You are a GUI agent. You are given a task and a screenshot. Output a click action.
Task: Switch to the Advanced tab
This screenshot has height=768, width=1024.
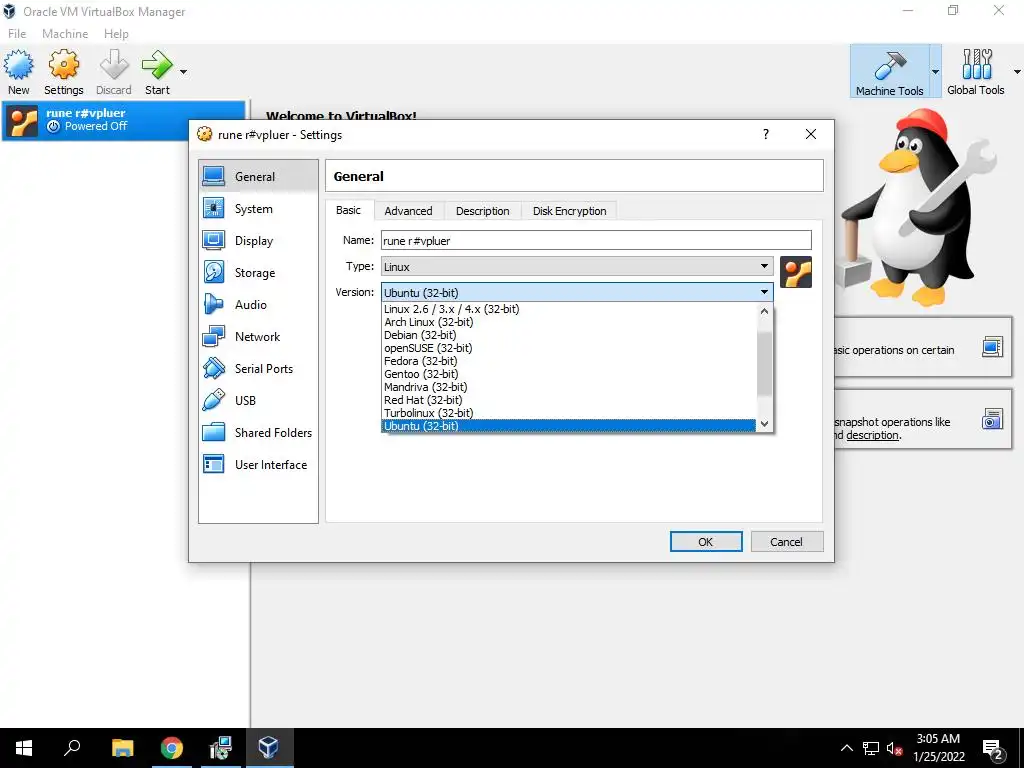[x=408, y=211]
